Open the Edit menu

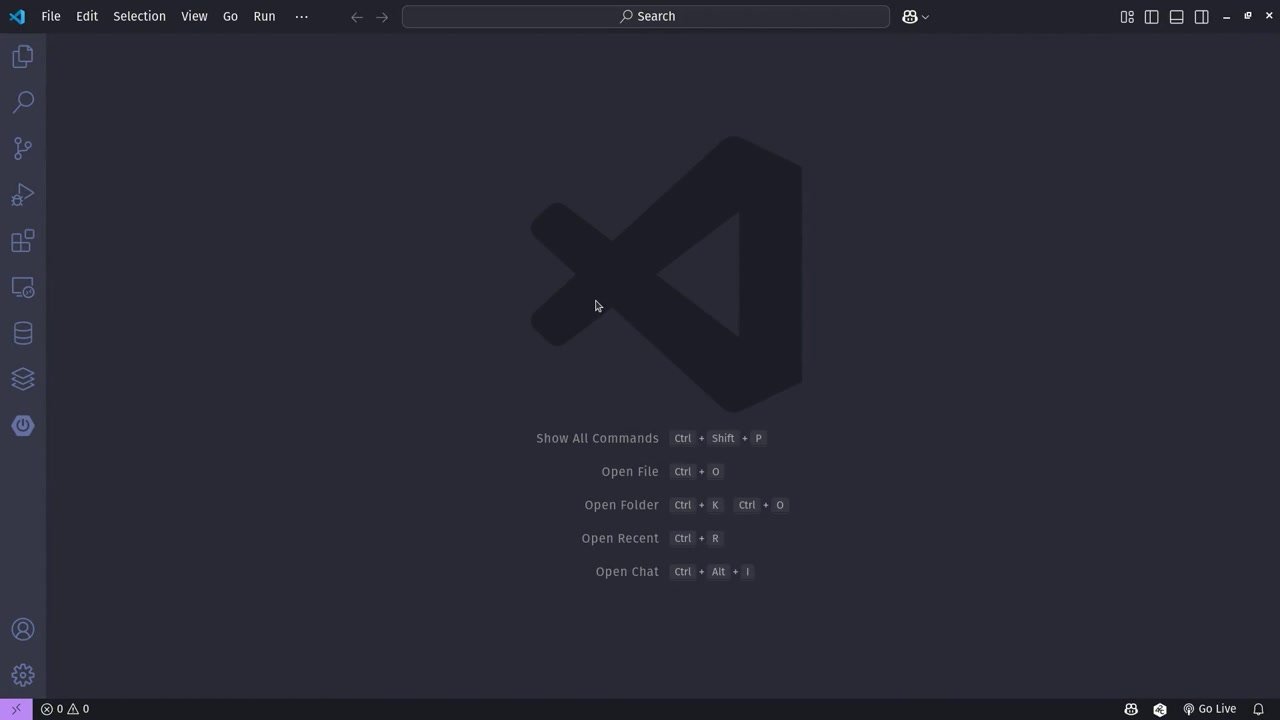pyautogui.click(x=87, y=16)
